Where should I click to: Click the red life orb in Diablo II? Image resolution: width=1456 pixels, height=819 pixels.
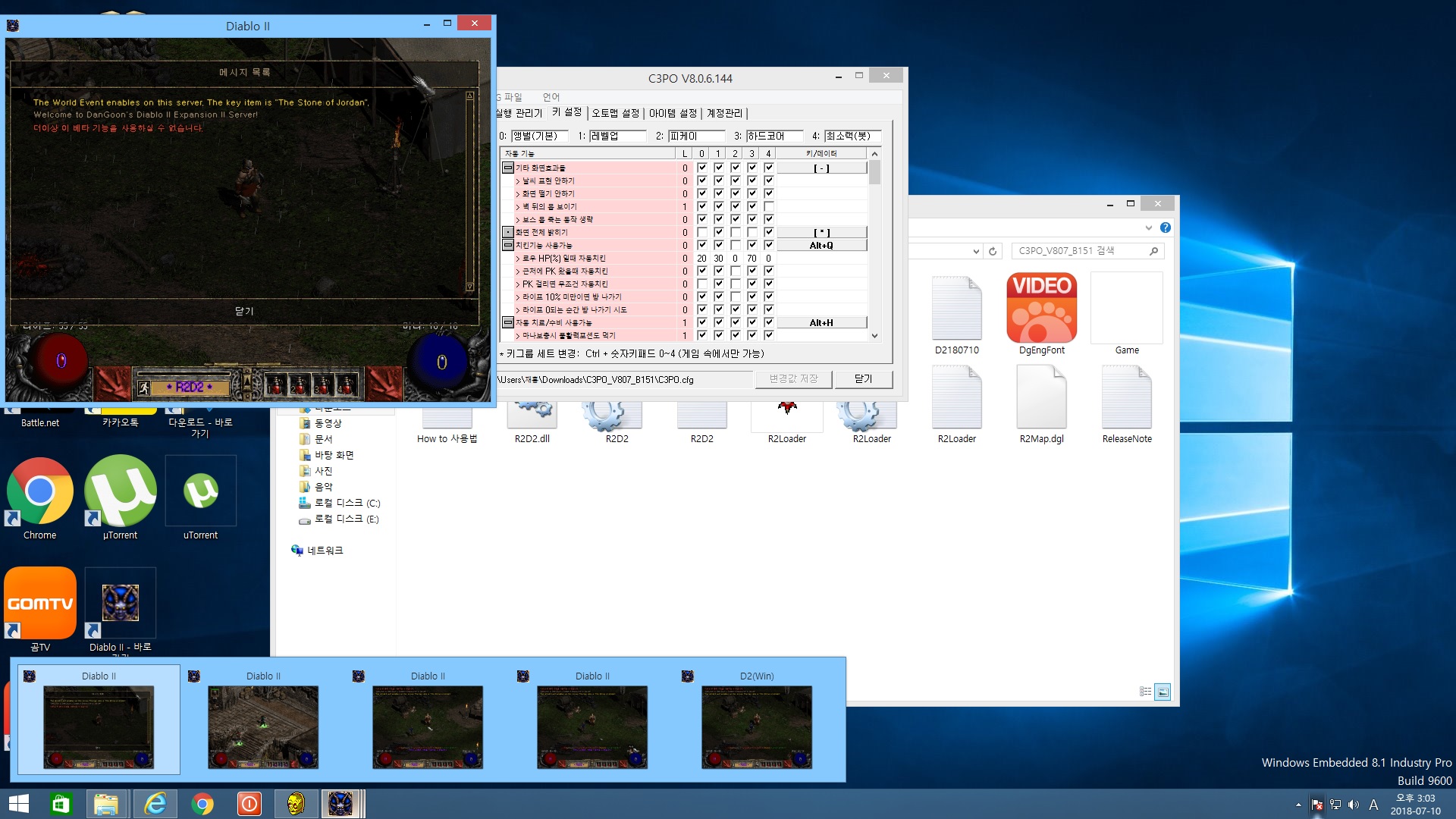(x=61, y=362)
